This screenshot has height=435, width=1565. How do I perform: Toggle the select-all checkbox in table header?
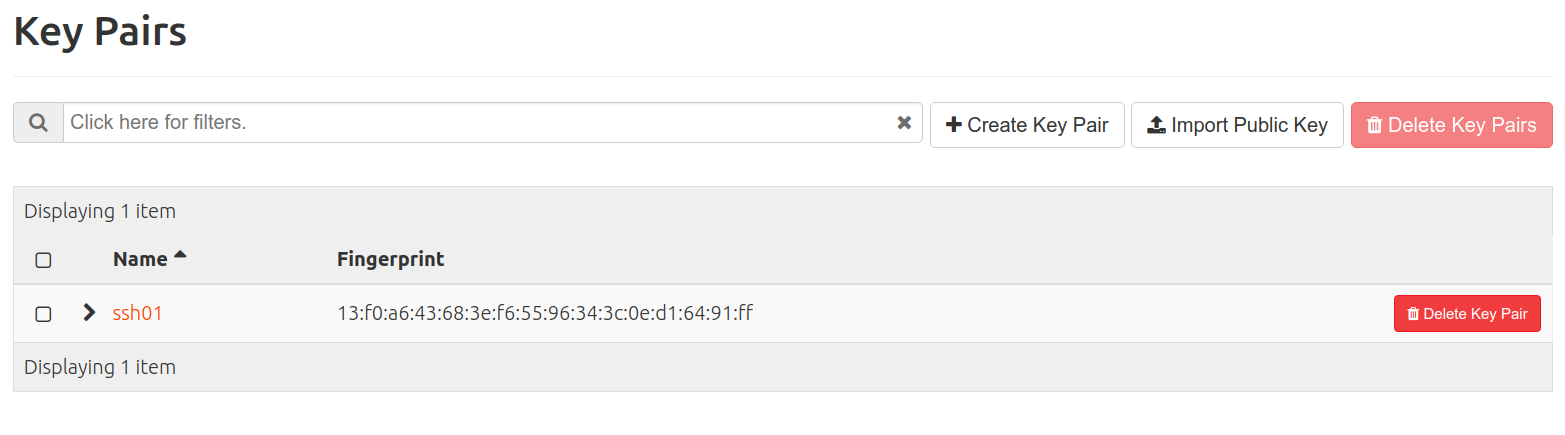43,260
